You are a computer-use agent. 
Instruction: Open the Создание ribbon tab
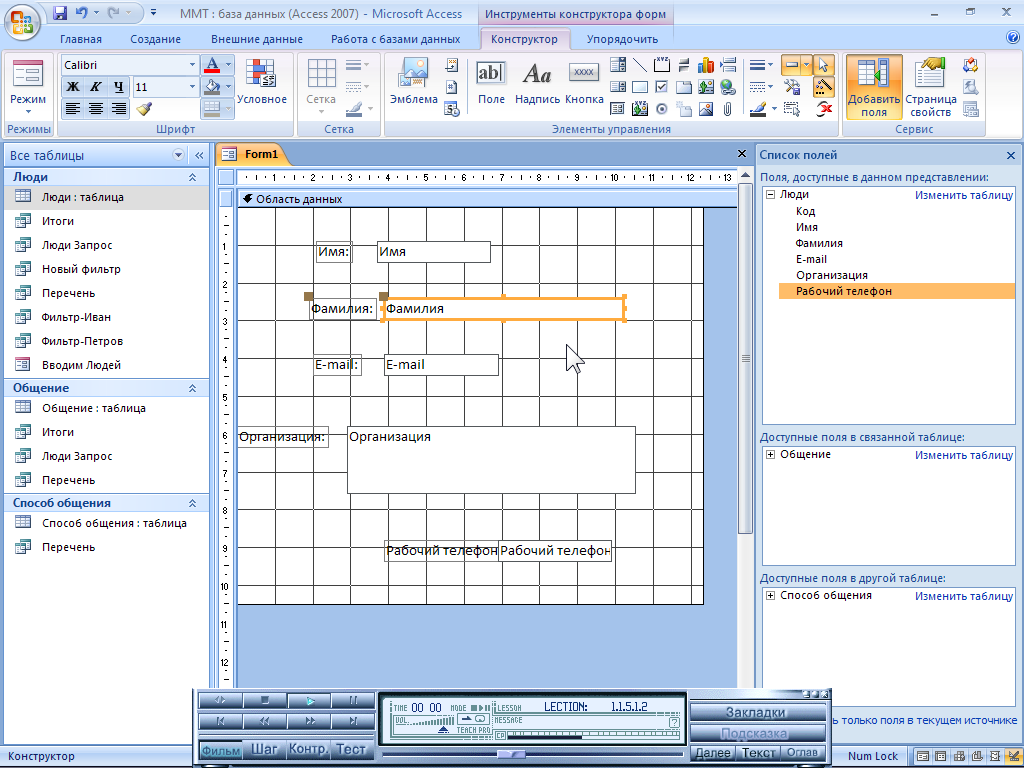pos(155,39)
